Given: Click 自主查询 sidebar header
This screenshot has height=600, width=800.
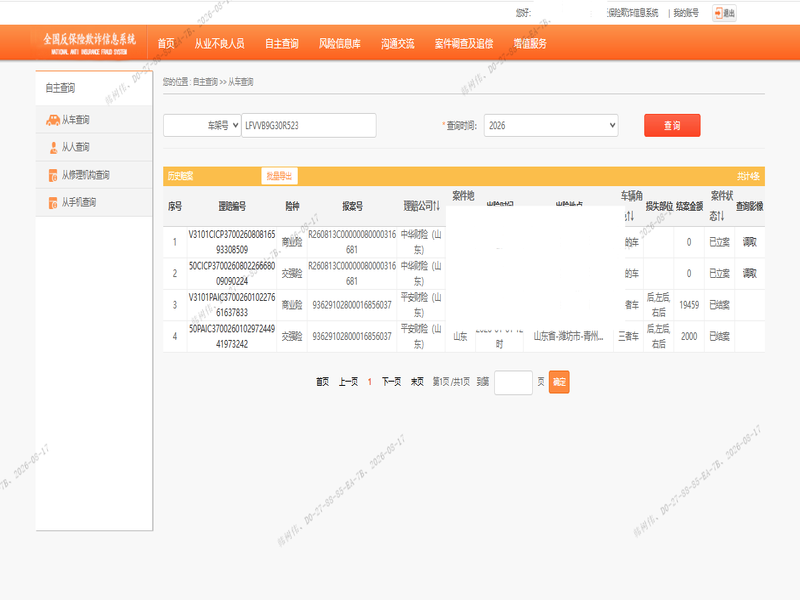Looking at the screenshot, I should point(60,88).
